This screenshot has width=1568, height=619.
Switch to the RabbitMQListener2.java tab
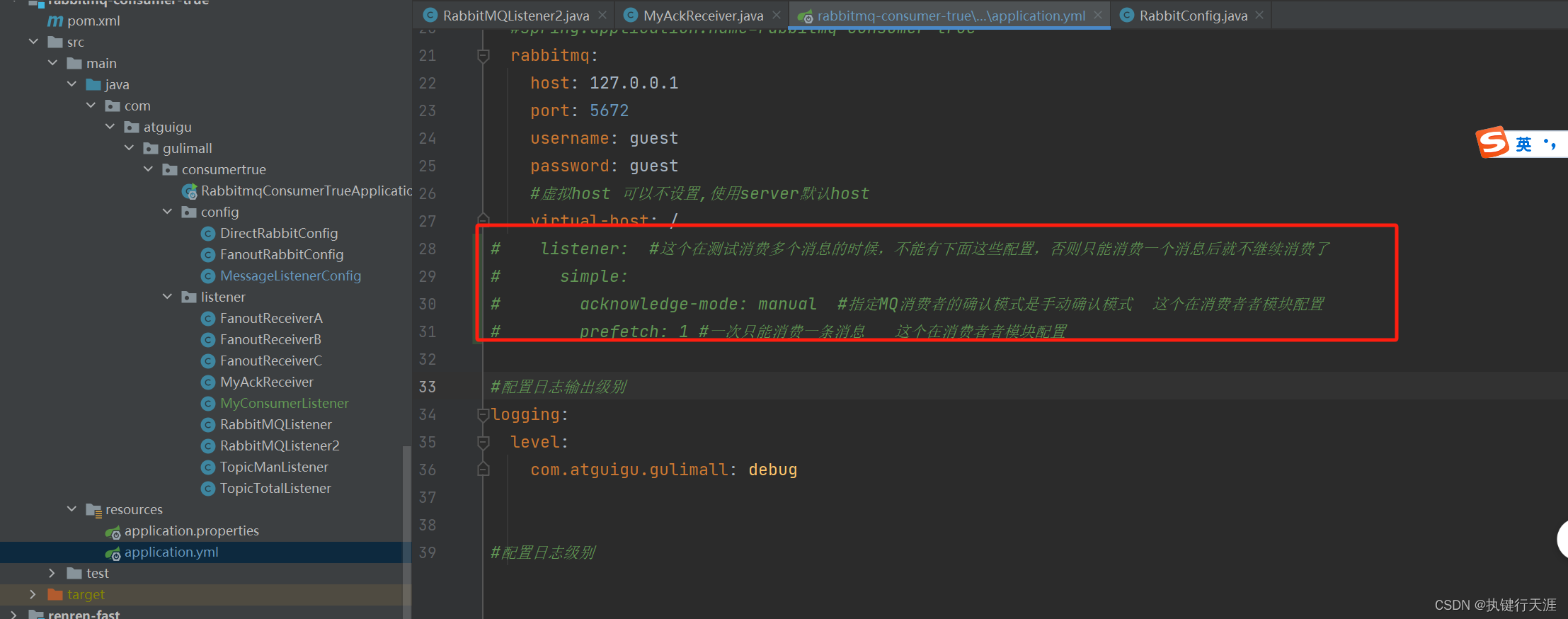(515, 16)
